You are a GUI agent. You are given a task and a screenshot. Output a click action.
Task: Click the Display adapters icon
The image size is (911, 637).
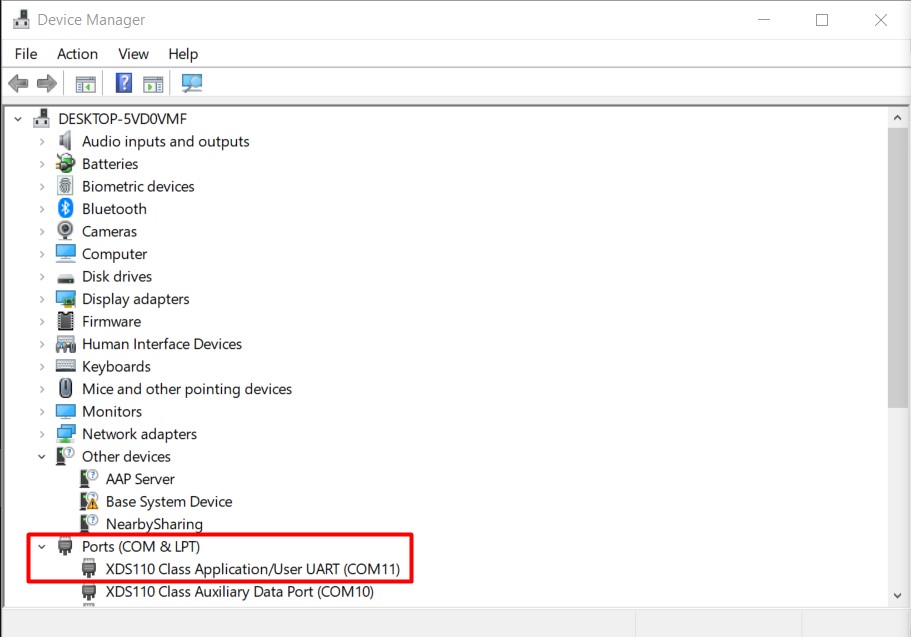click(x=66, y=299)
